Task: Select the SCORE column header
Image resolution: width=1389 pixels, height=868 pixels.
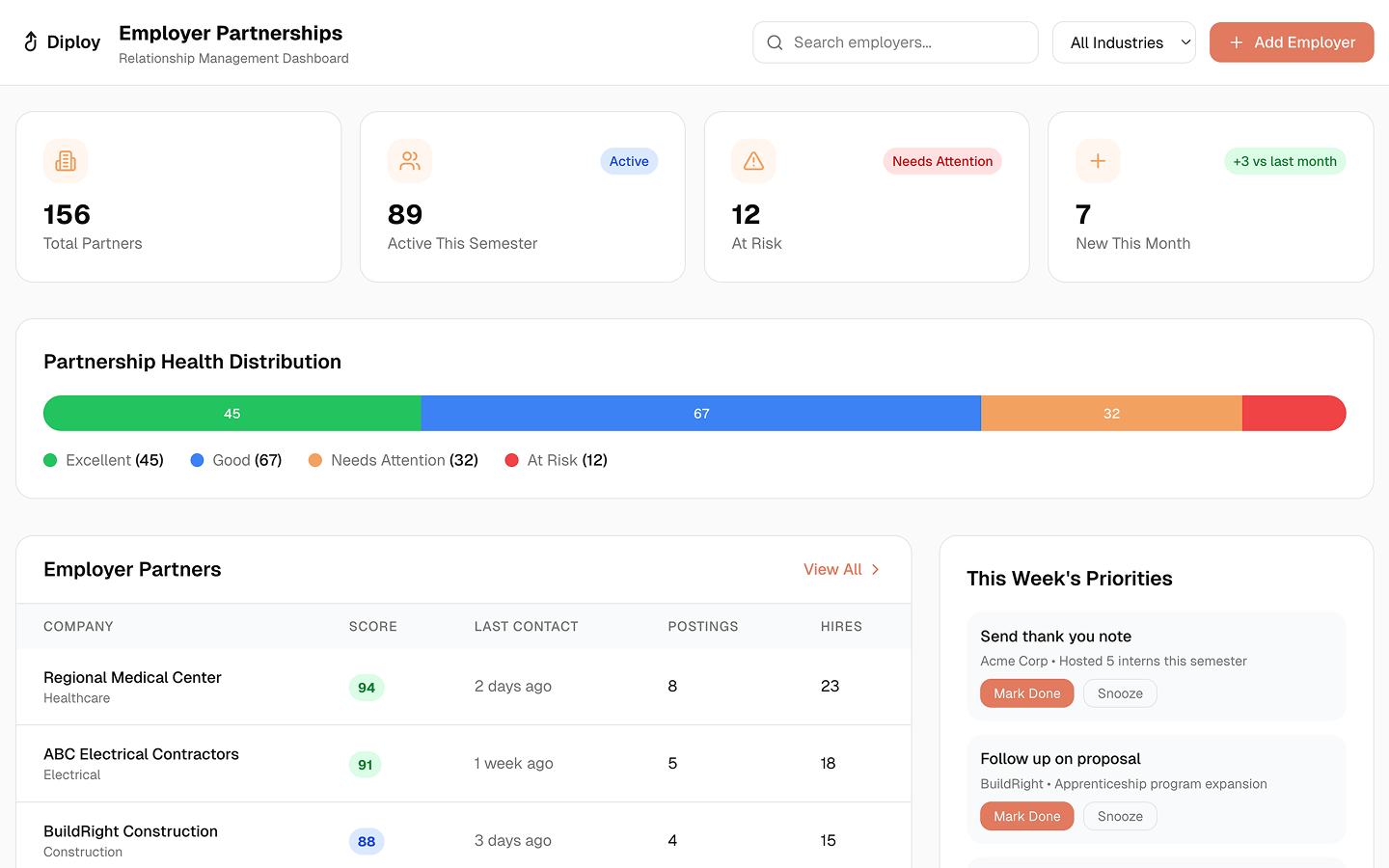Action: point(373,626)
